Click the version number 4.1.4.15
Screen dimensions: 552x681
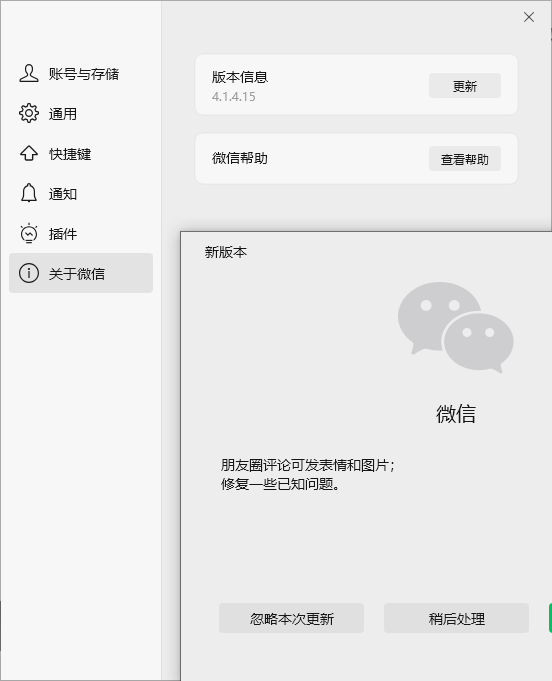[x=234, y=96]
